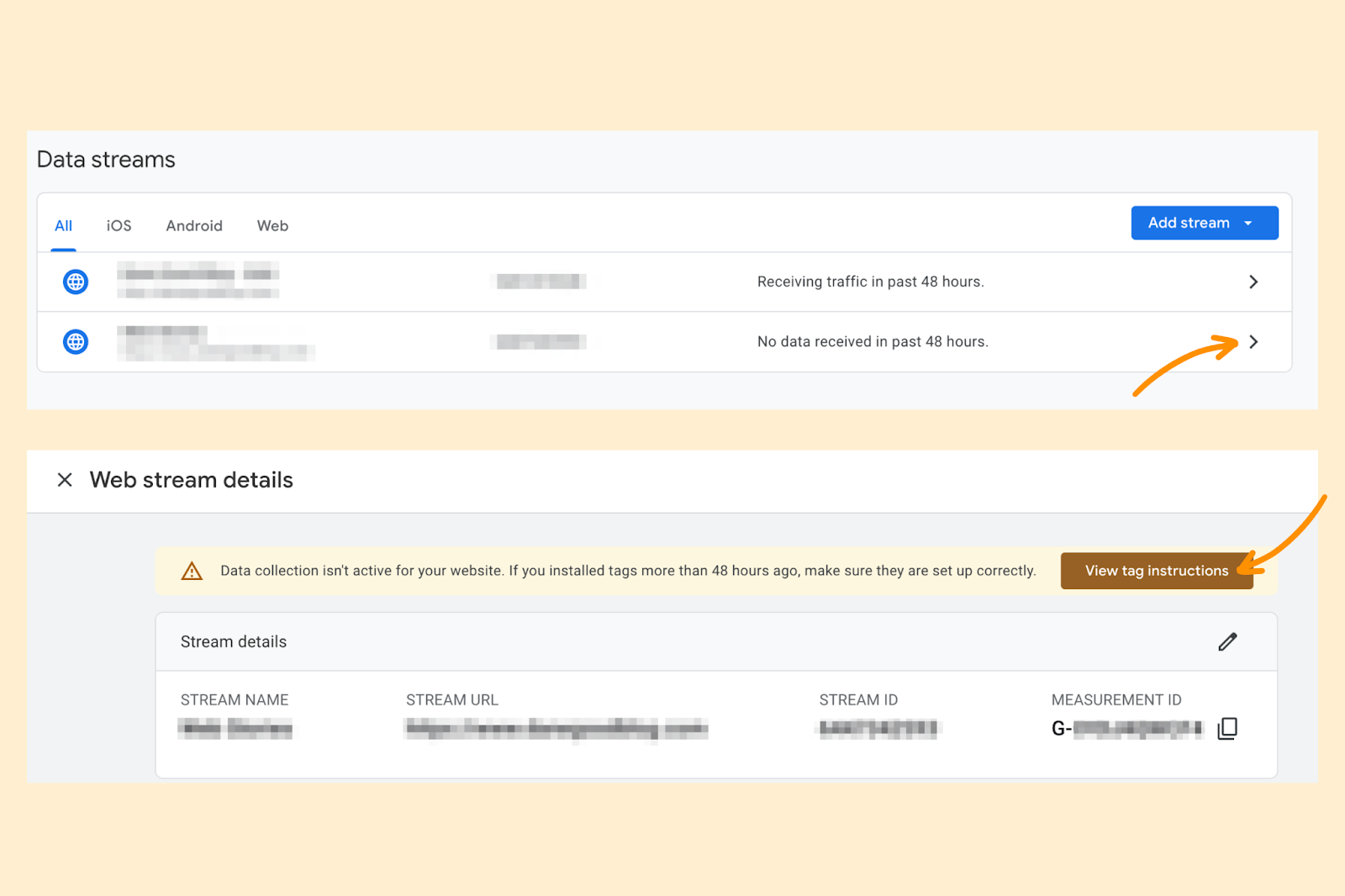1345x896 pixels.
Task: Click the pencil icon to edit stream details
Action: tap(1227, 642)
